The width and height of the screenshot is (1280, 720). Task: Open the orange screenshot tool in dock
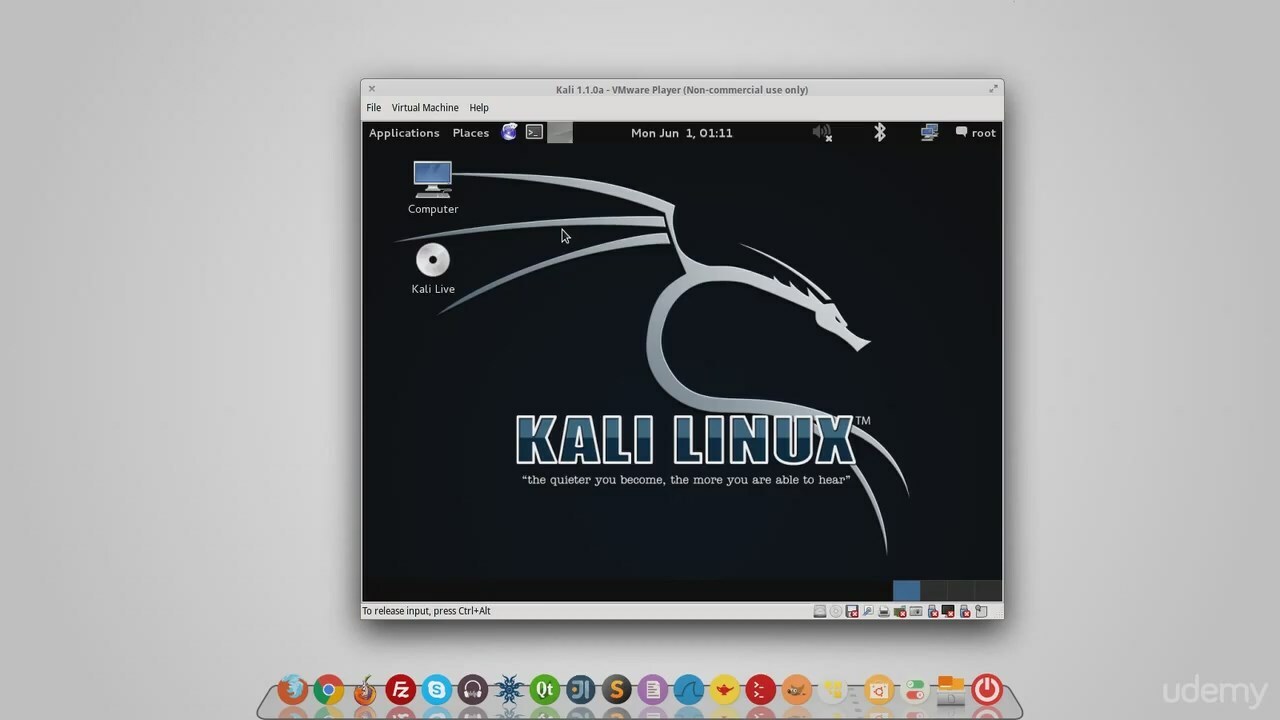(x=879, y=689)
